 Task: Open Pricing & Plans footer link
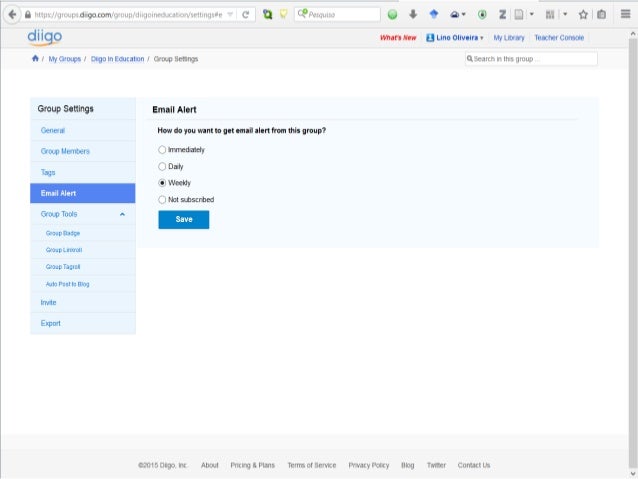pos(252,465)
